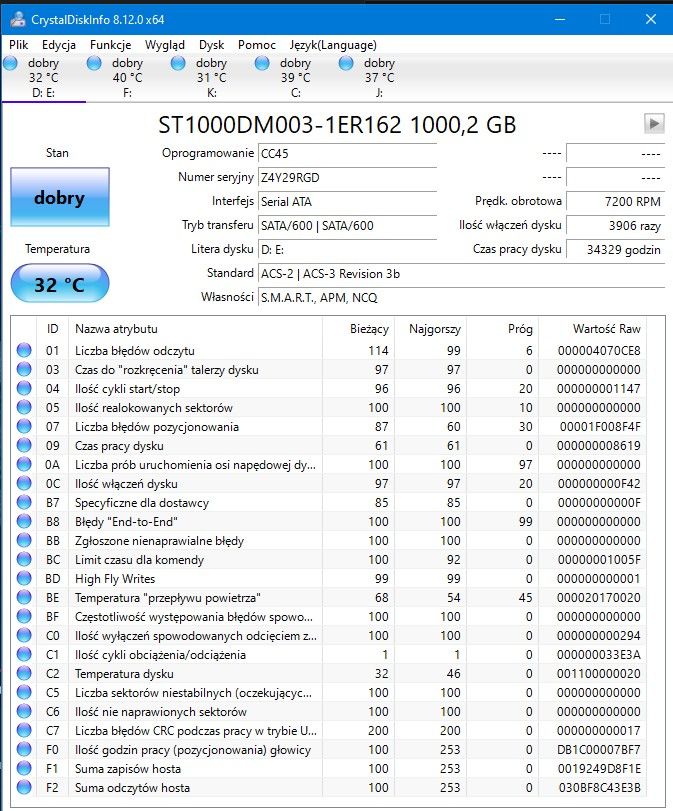
Task: Click the ID column header
Action: (52, 329)
